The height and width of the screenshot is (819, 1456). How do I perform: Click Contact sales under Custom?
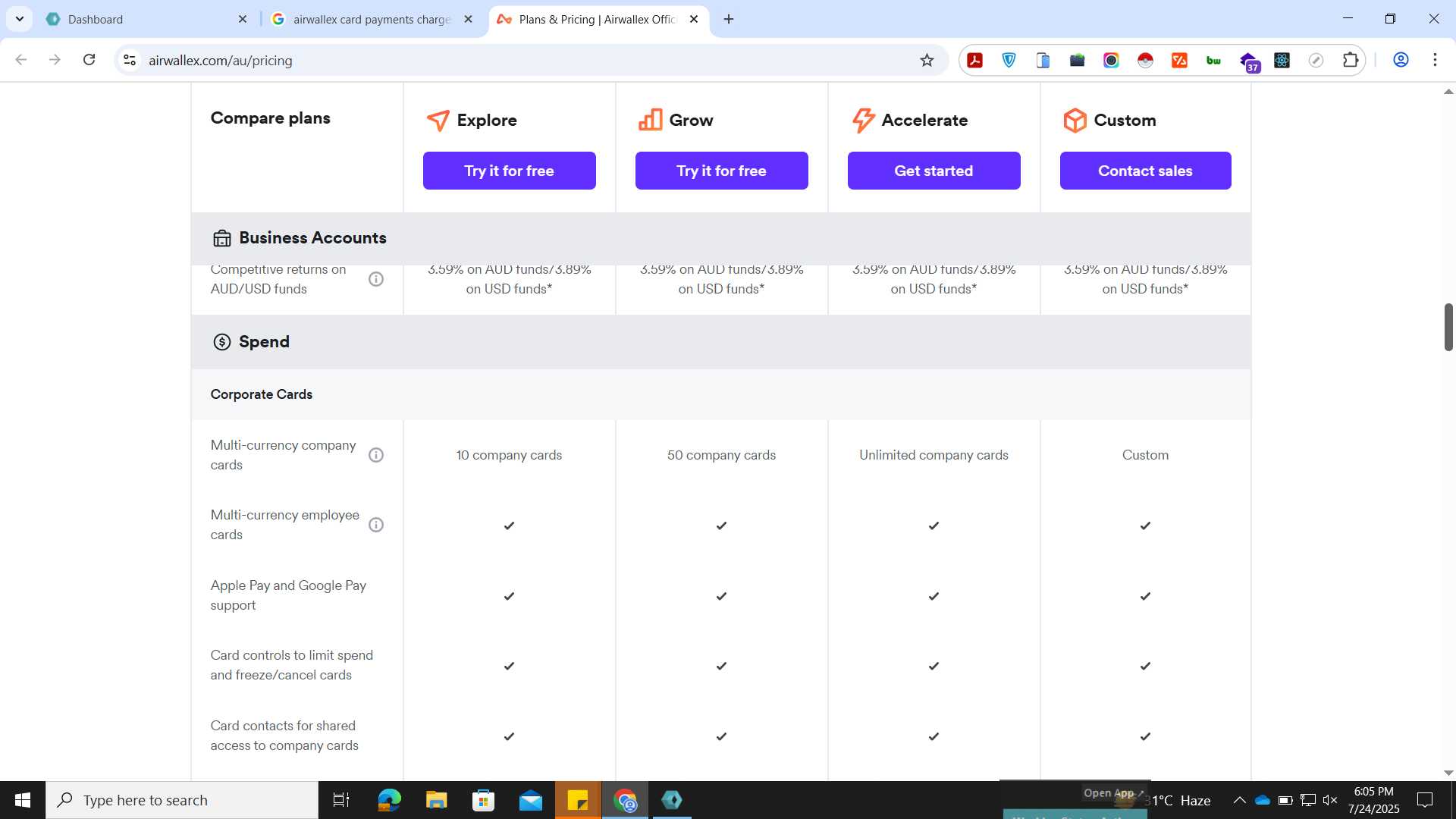click(1146, 171)
